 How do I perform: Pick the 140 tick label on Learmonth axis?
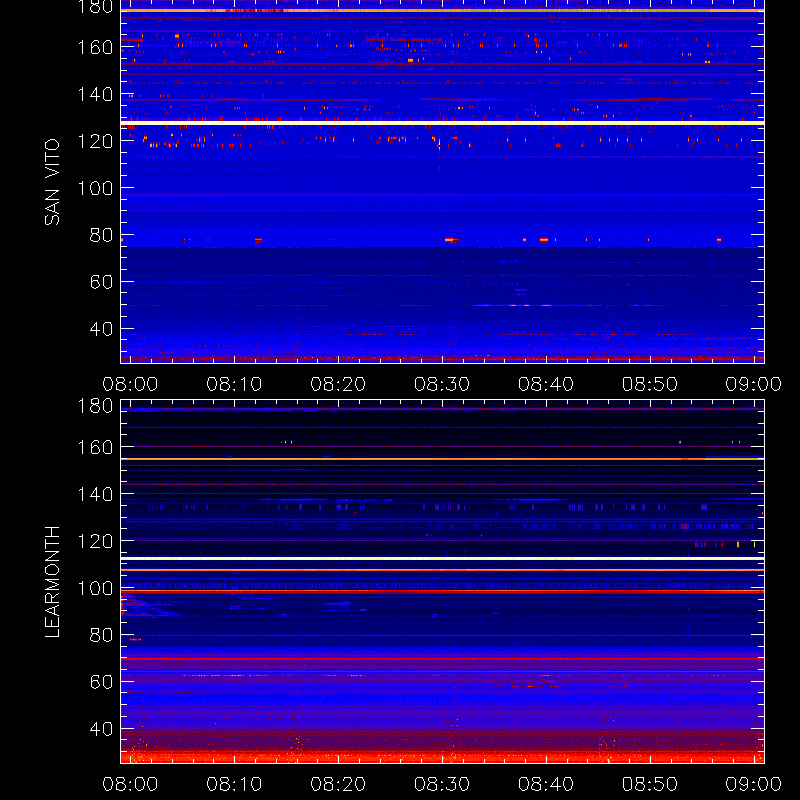point(95,494)
